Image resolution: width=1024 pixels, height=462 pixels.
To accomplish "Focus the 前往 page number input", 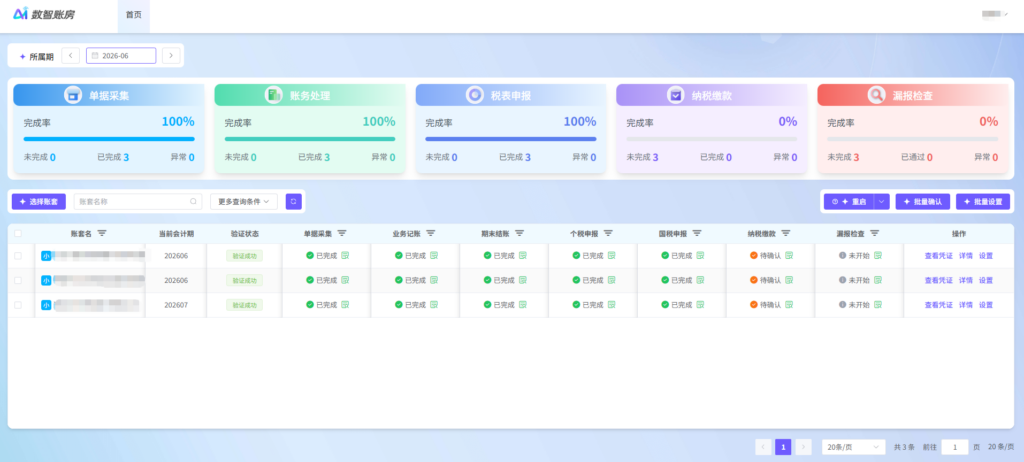I will coord(955,447).
